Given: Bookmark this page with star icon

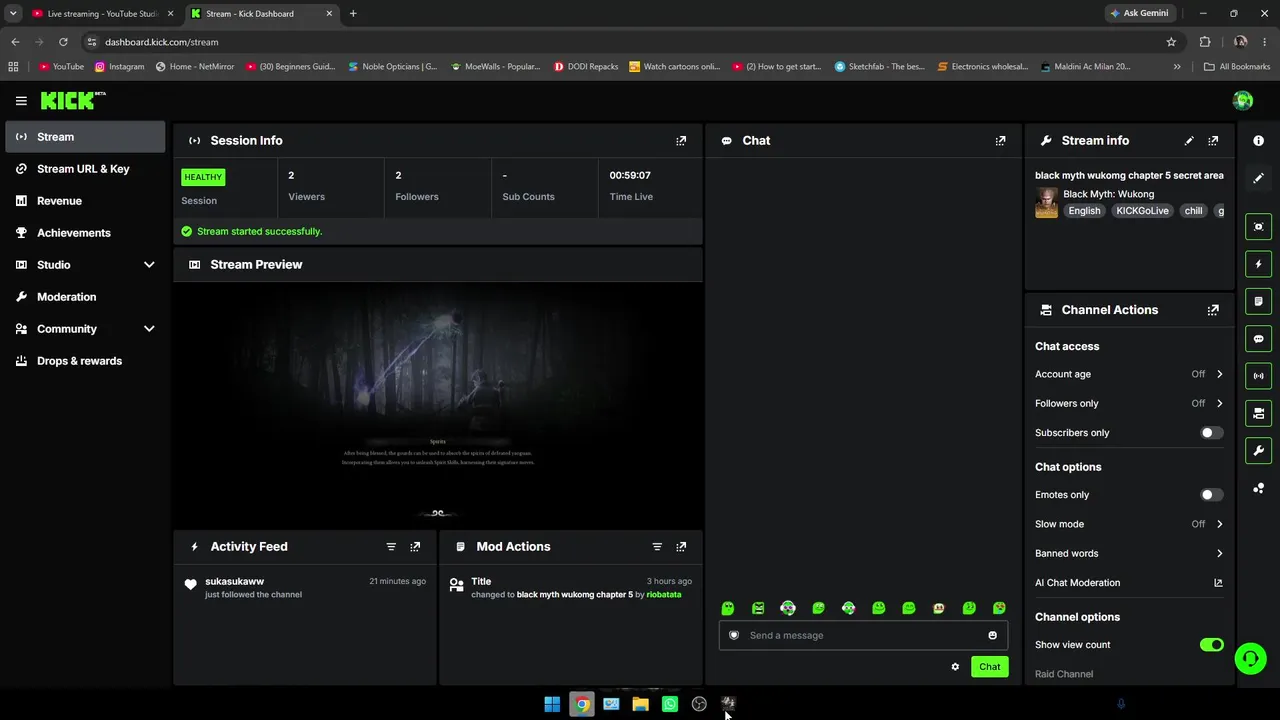Looking at the screenshot, I should (x=1171, y=42).
